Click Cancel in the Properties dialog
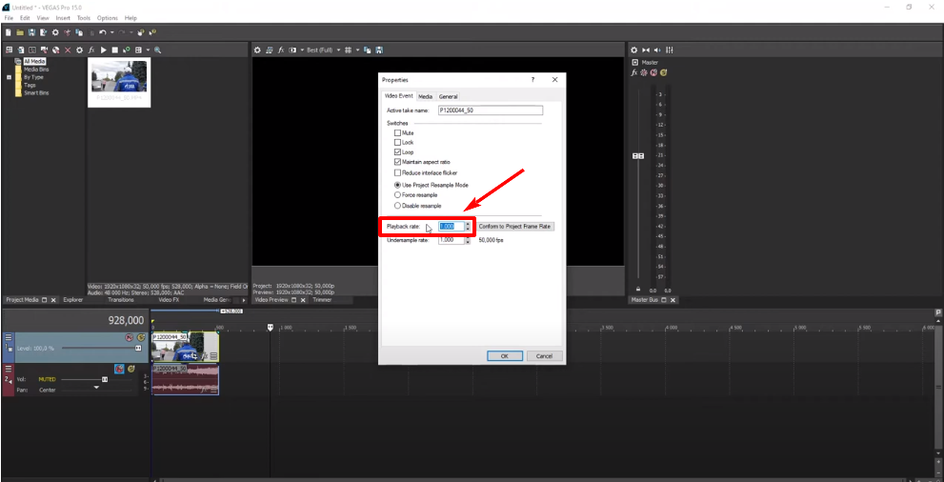The image size is (944, 482). tap(544, 356)
